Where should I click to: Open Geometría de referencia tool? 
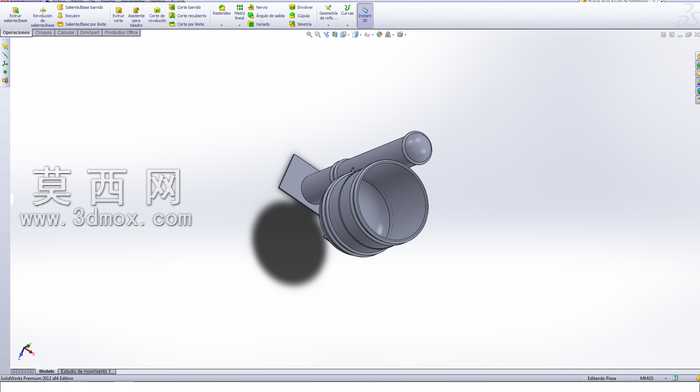tap(328, 13)
